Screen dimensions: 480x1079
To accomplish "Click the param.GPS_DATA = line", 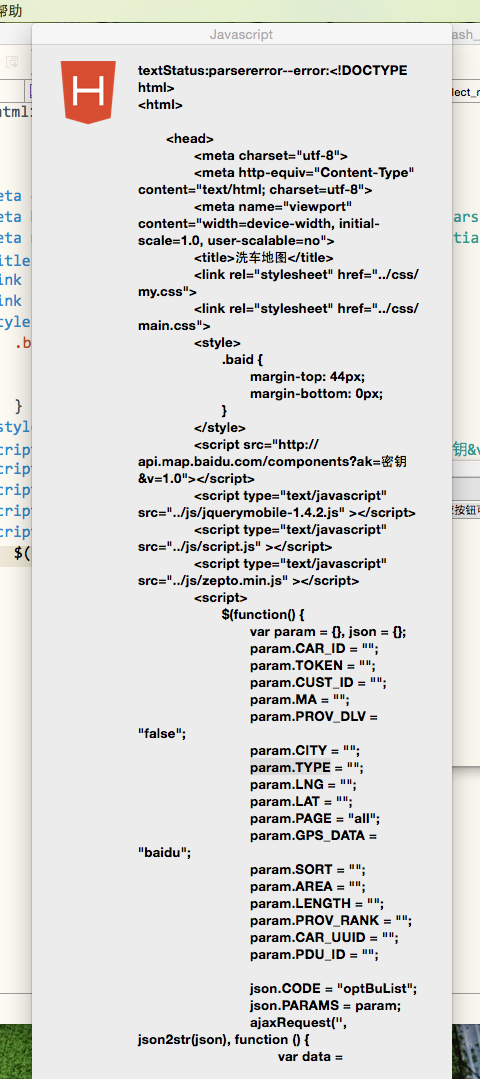I will (314, 835).
